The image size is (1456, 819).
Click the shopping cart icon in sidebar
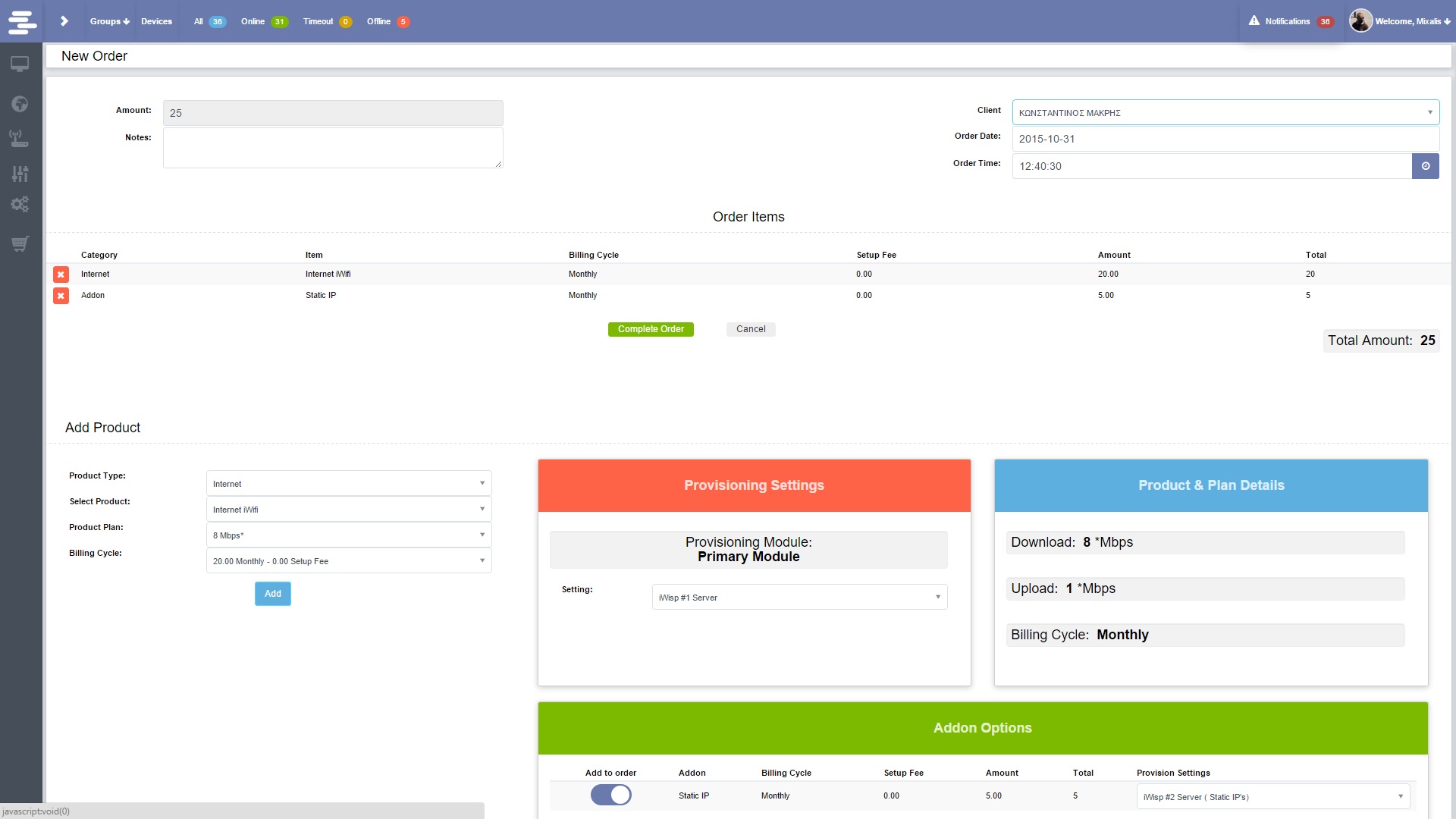click(x=20, y=244)
